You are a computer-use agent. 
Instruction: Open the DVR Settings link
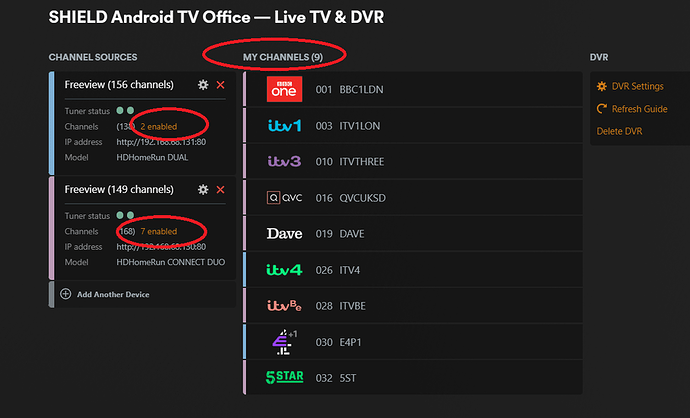point(638,86)
